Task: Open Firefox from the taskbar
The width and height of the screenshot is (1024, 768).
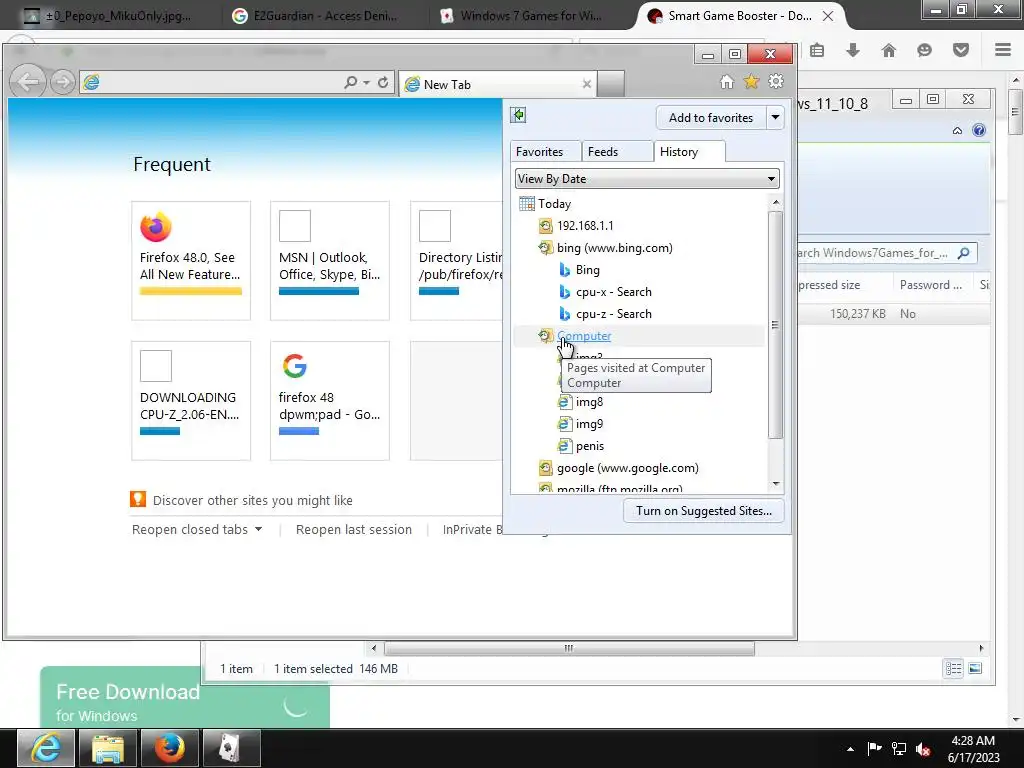Action: point(170,748)
